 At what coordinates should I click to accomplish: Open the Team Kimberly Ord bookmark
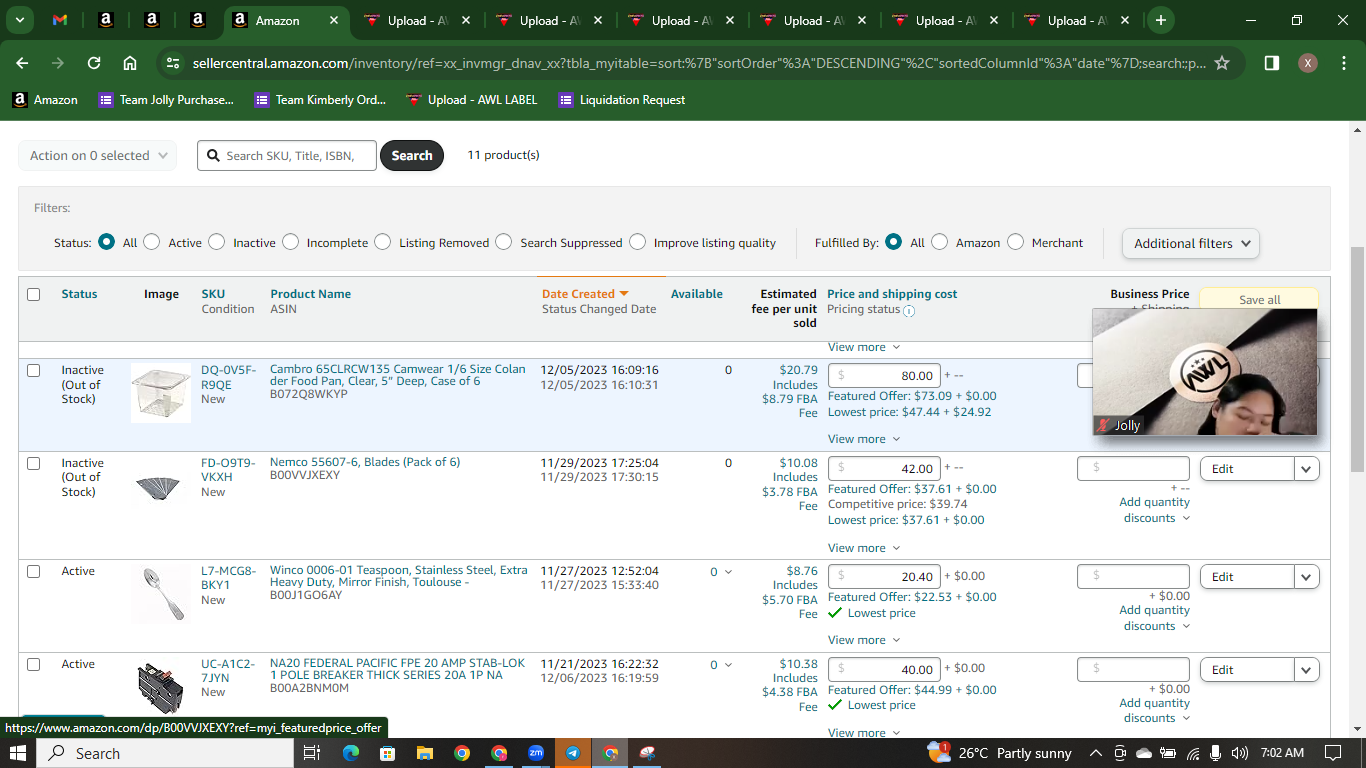[320, 100]
